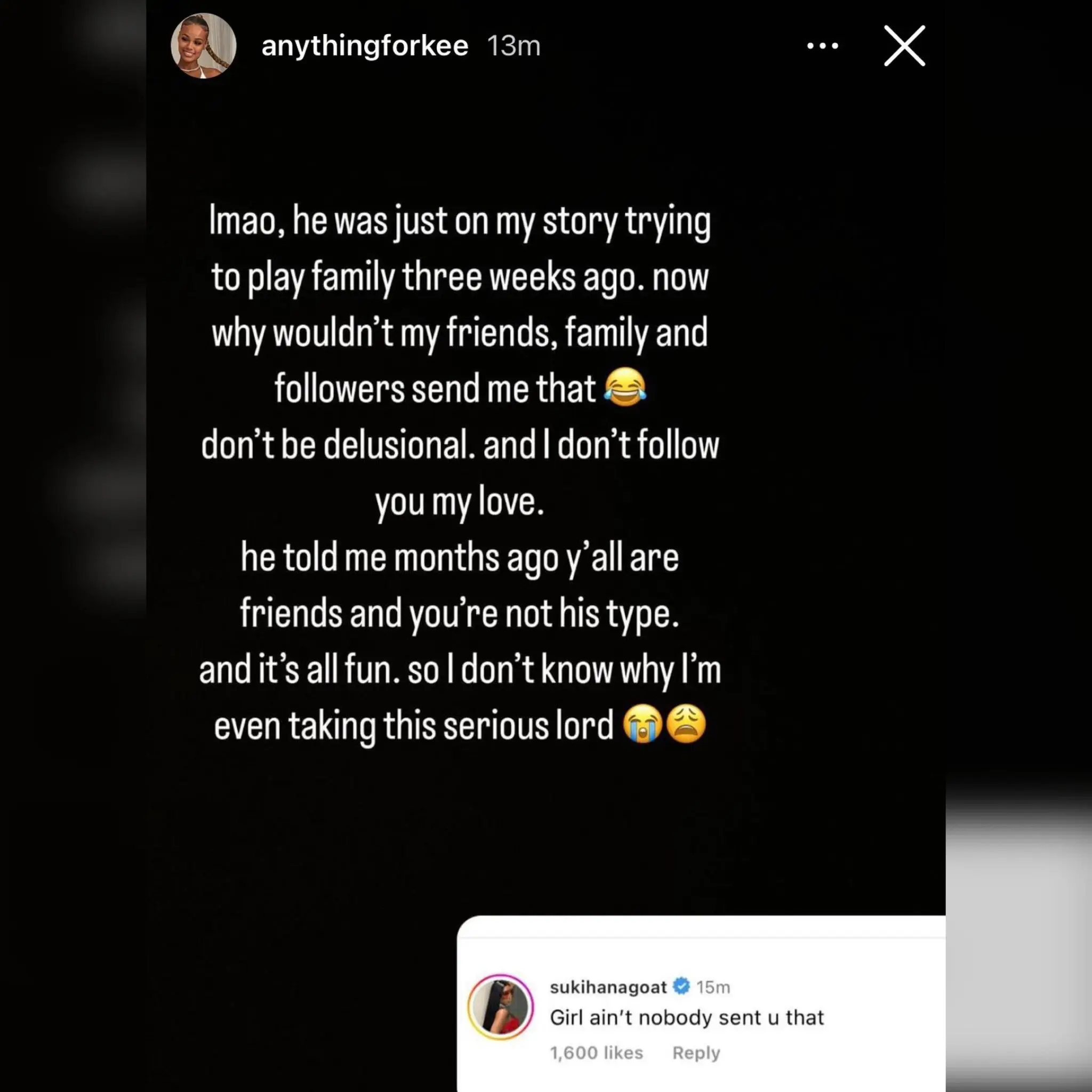Viewport: 1092px width, 1092px height.
Task: Tap the line "friends and you're not his type."
Action: pos(460,614)
